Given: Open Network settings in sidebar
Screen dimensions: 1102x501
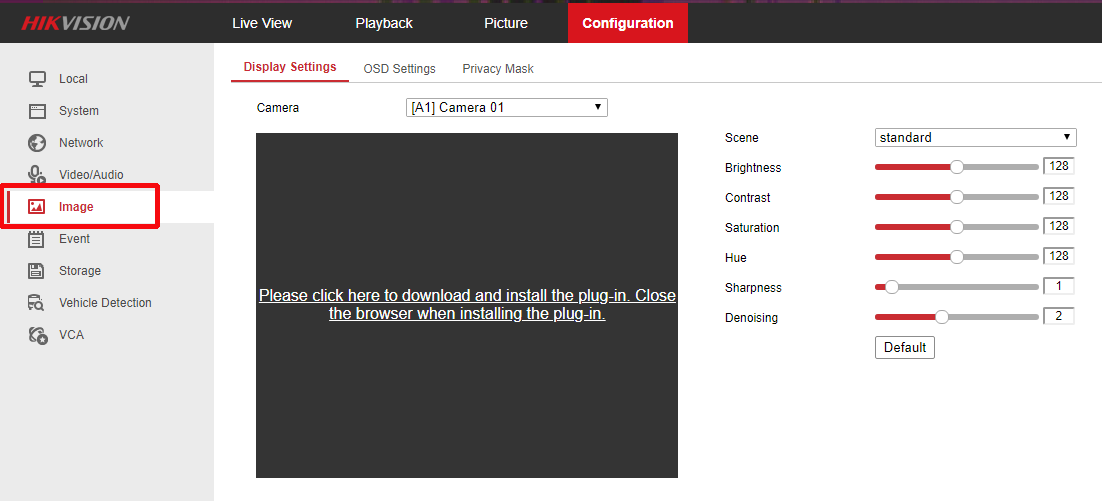Looking at the screenshot, I should pos(81,143).
